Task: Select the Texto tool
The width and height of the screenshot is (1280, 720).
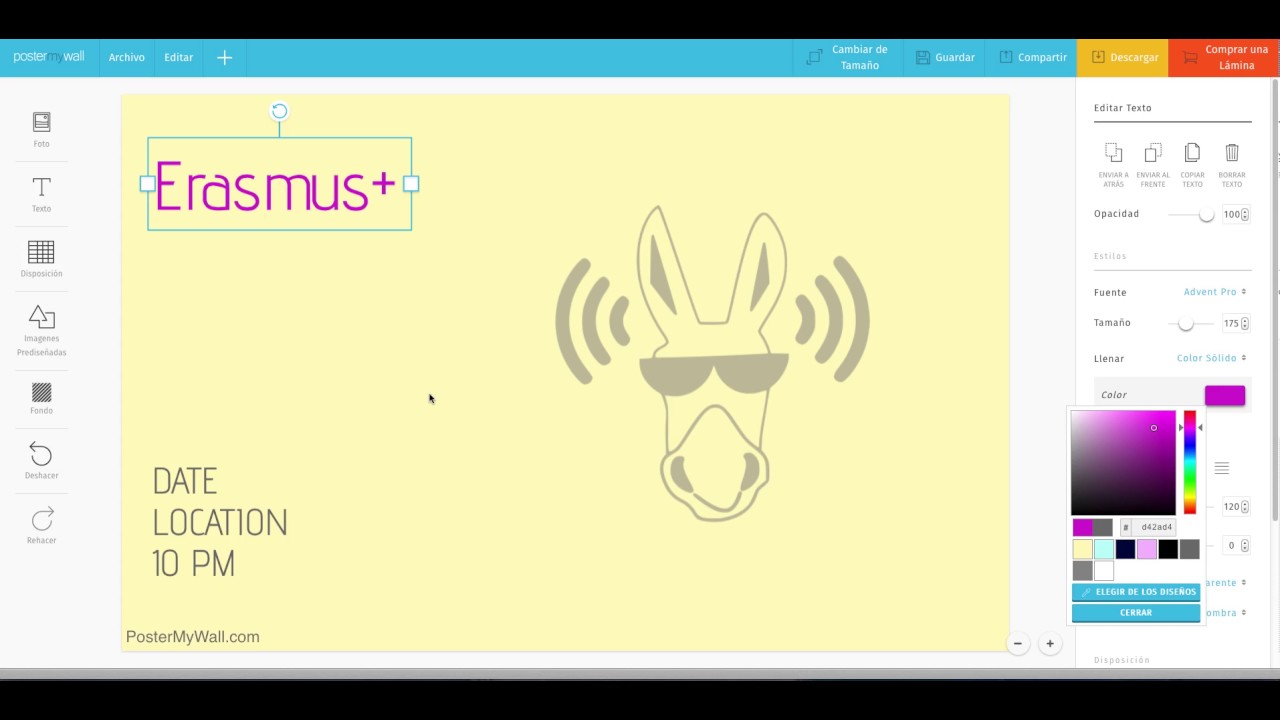Action: tap(41, 194)
